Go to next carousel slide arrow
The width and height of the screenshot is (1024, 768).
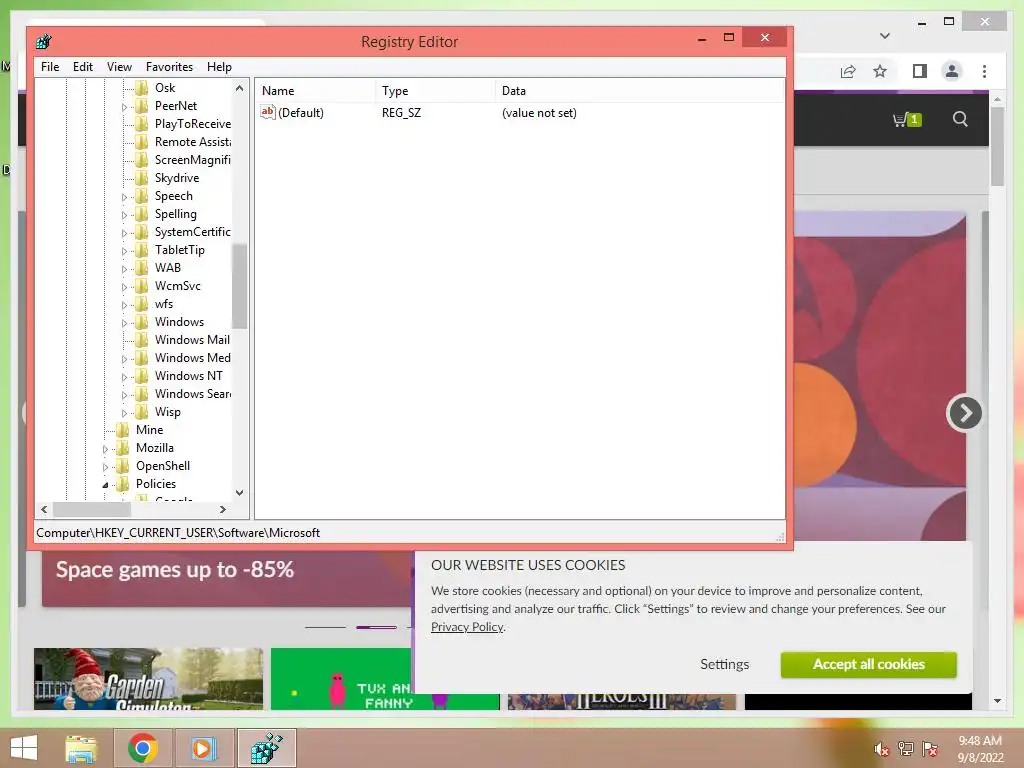coord(965,413)
